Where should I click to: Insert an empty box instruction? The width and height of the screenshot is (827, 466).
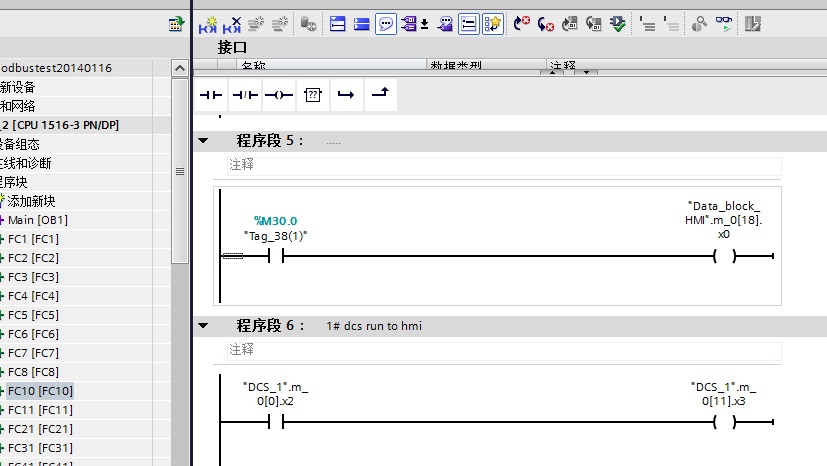[x=313, y=95]
